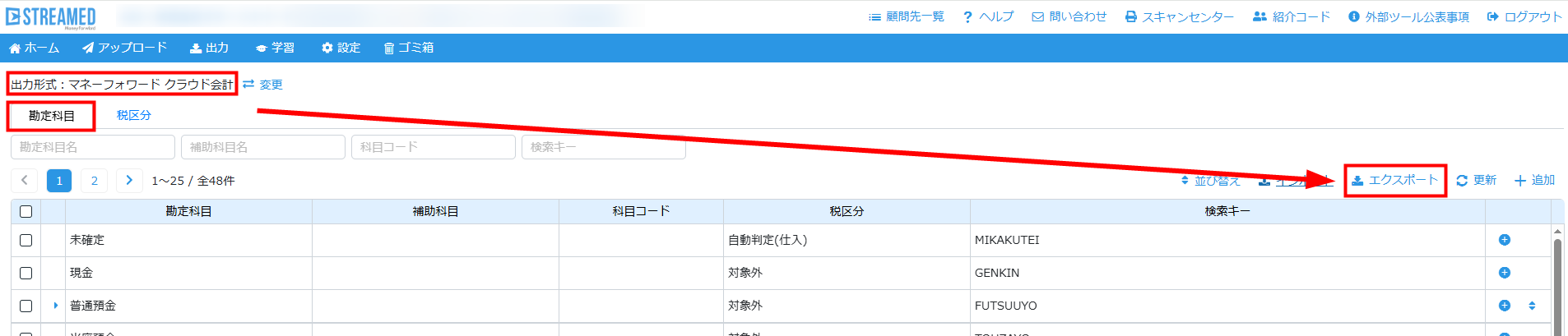Screen dimensions: 1568x336
Task: Open スキャンセンター link
Action: 1180,16
